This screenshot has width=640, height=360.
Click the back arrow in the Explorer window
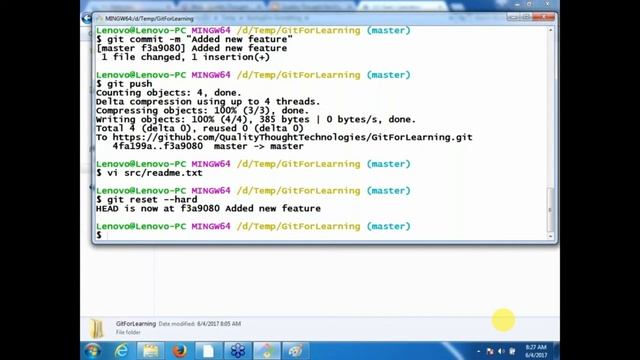point(86,18)
